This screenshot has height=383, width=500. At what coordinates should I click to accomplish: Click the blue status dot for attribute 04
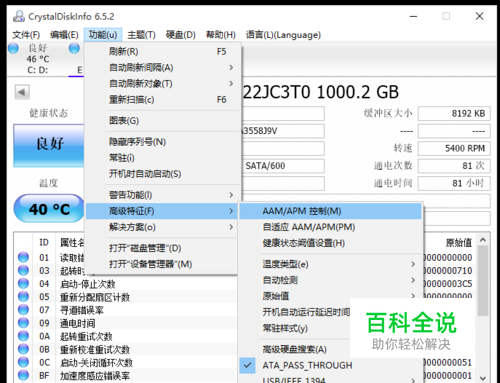(x=23, y=284)
